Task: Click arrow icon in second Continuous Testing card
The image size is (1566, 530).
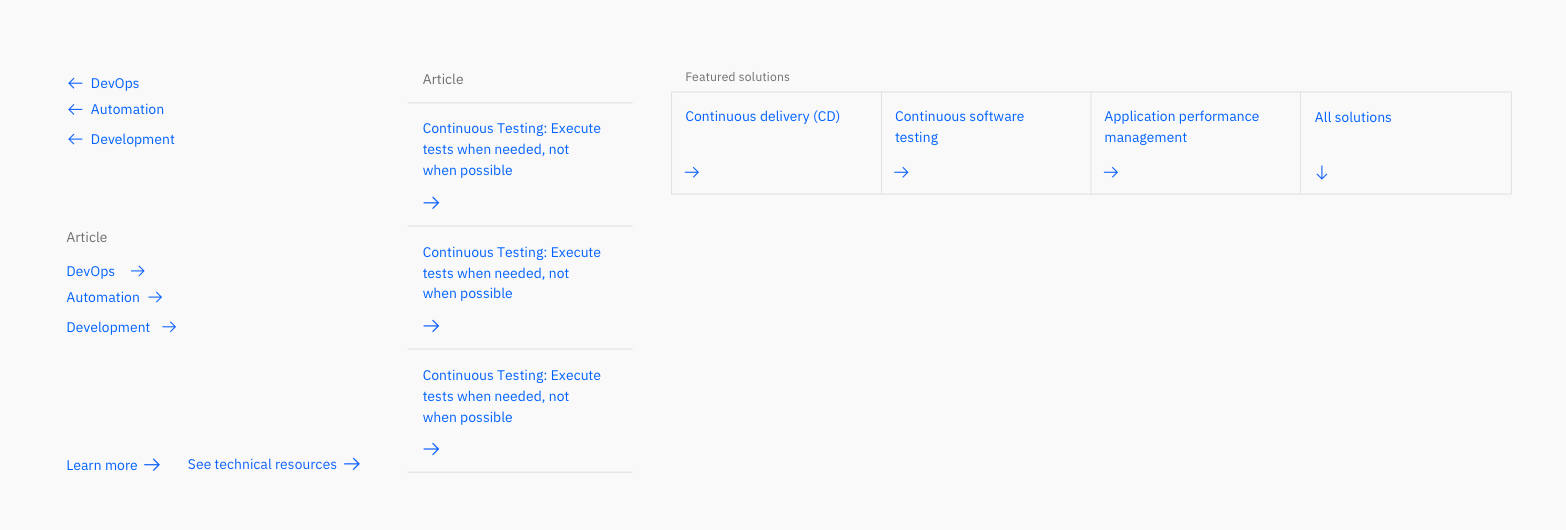Action: point(431,326)
